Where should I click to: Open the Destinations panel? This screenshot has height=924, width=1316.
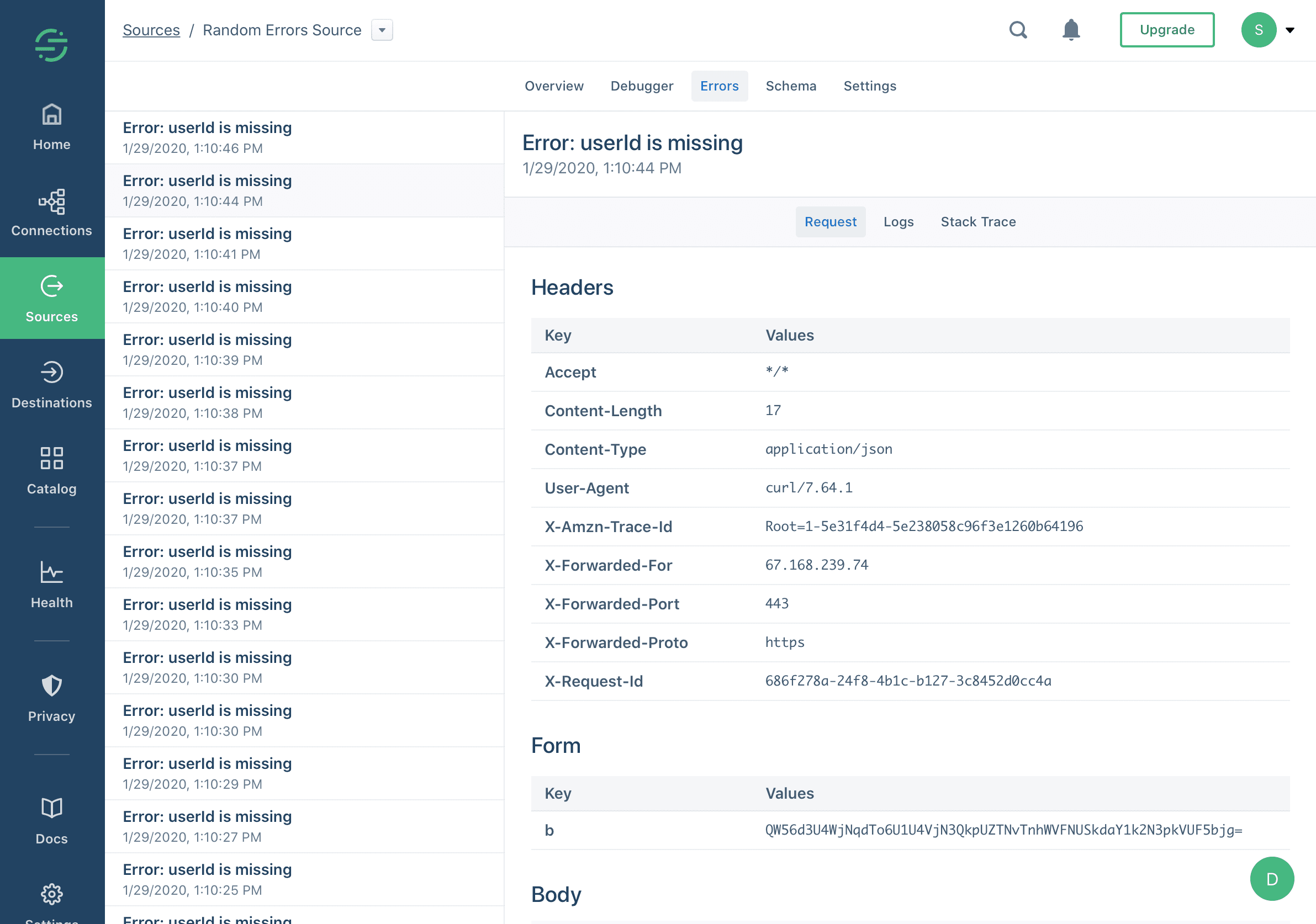click(x=51, y=384)
